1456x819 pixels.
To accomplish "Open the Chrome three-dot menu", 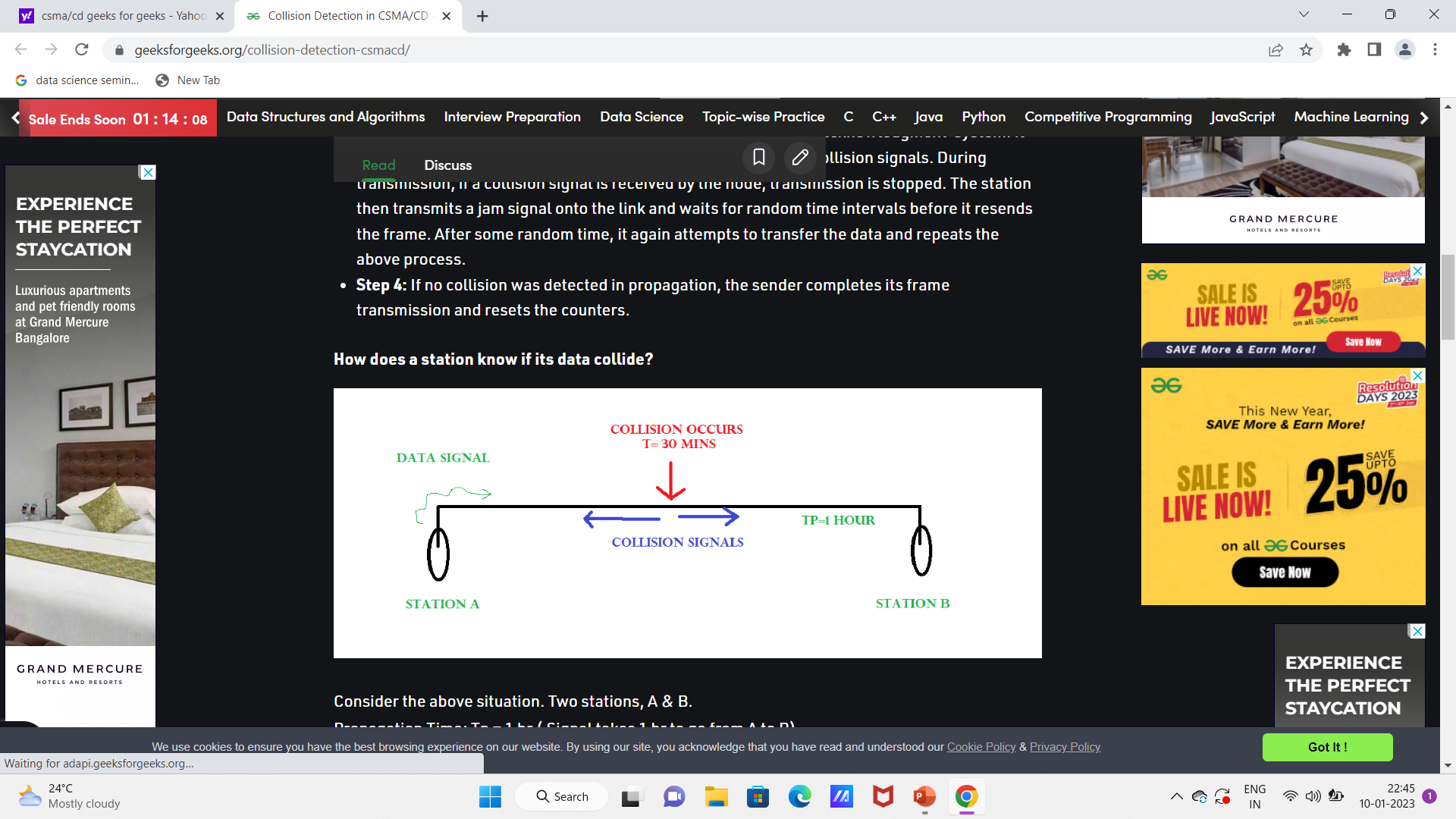I will pos(1435,50).
